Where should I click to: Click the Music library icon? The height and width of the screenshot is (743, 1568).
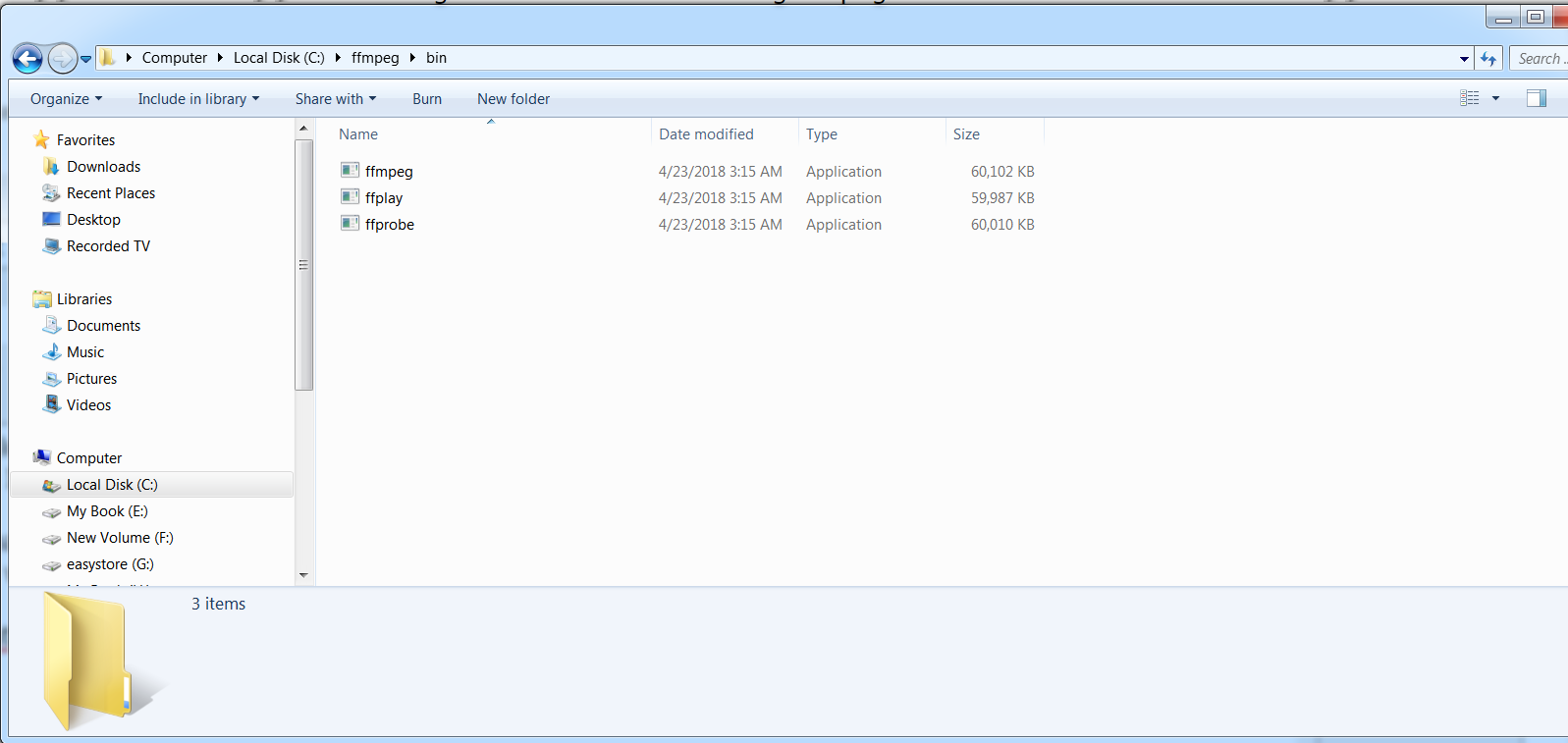click(x=51, y=351)
